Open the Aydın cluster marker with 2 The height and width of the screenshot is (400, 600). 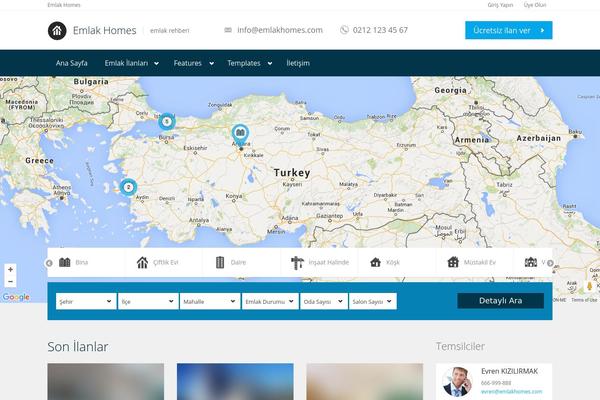point(129,187)
